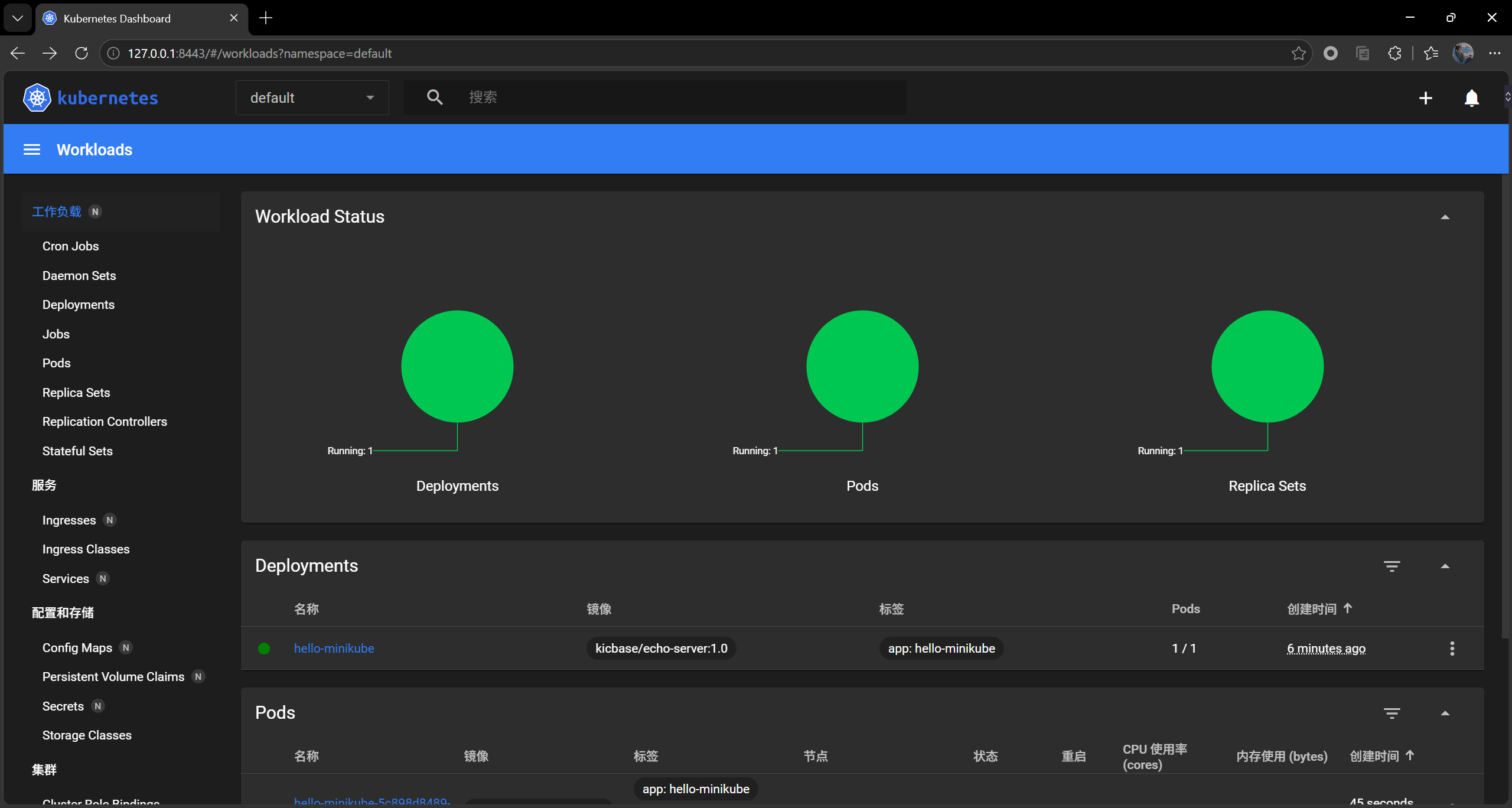Open Stateful Sets in the sidebar
1512x808 pixels.
click(77, 451)
